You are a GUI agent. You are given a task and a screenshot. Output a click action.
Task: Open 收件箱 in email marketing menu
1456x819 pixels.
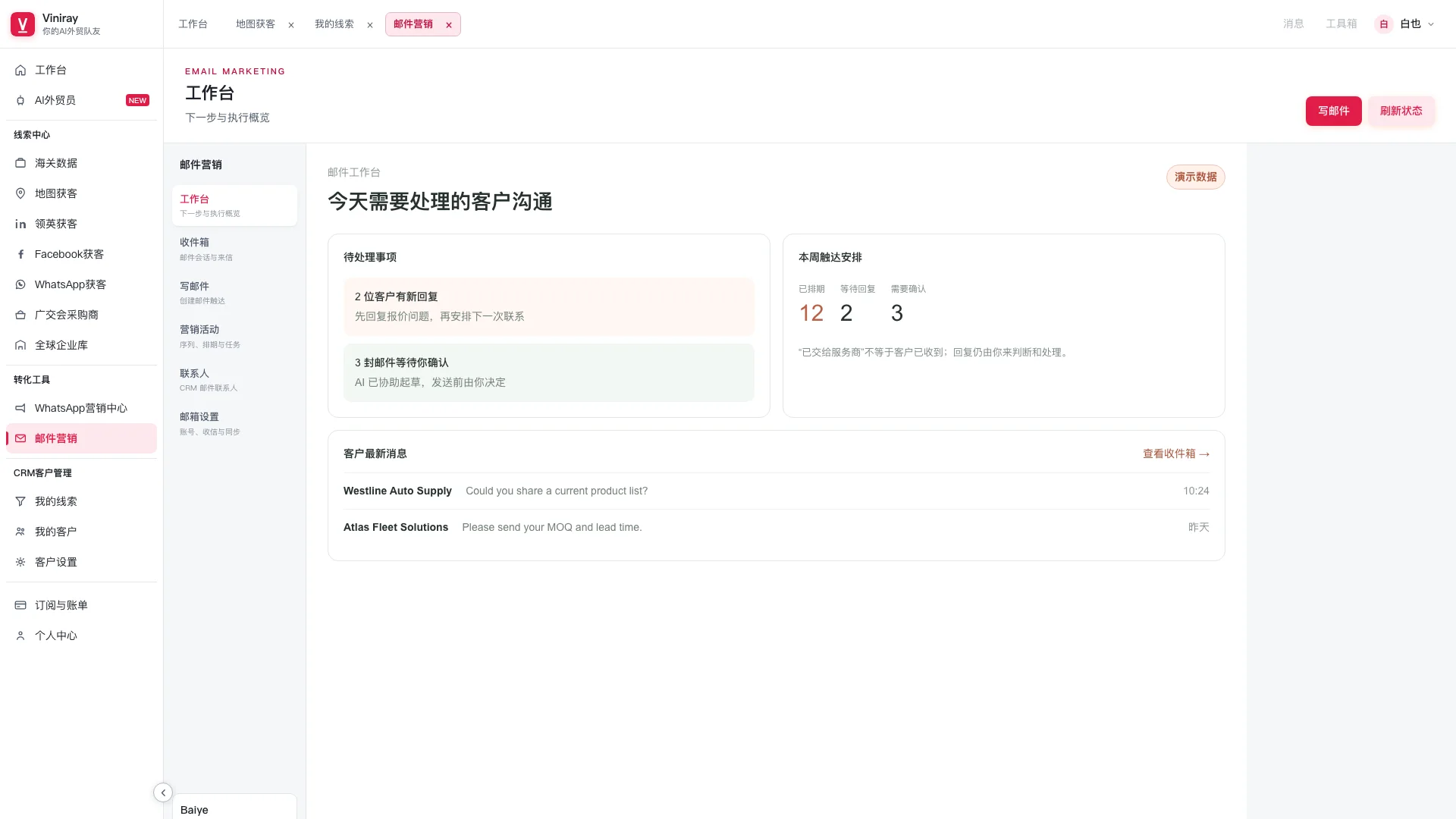(x=234, y=249)
